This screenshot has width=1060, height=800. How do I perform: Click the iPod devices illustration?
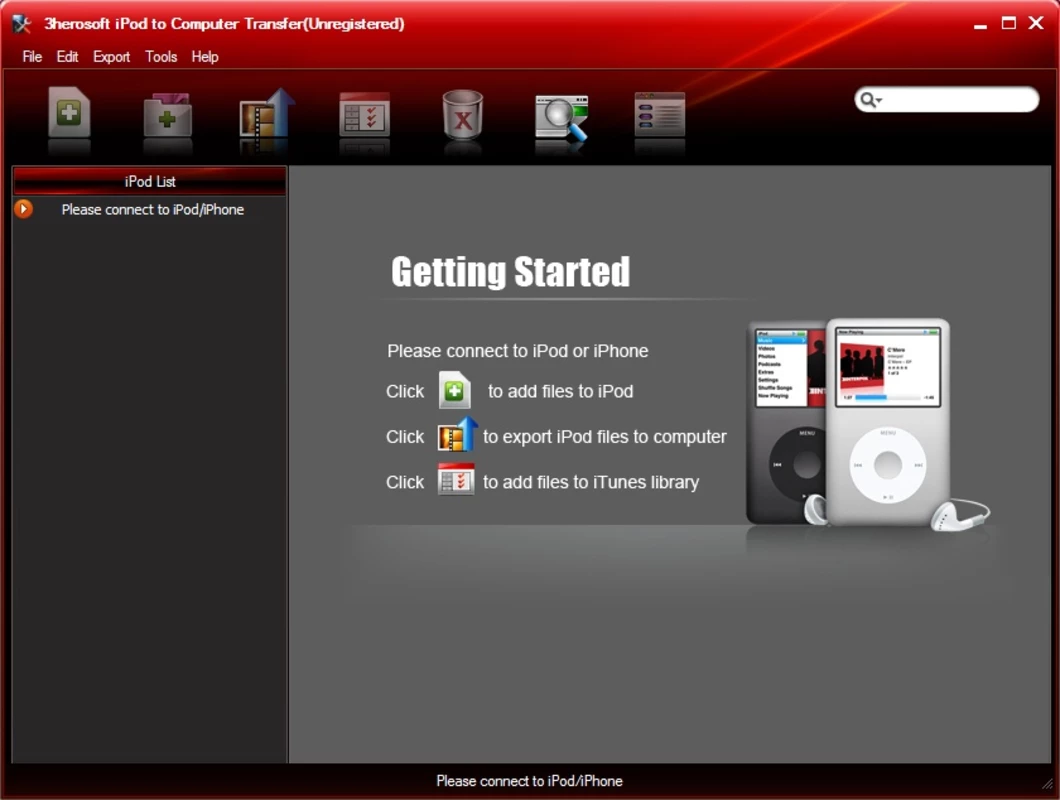point(867,425)
